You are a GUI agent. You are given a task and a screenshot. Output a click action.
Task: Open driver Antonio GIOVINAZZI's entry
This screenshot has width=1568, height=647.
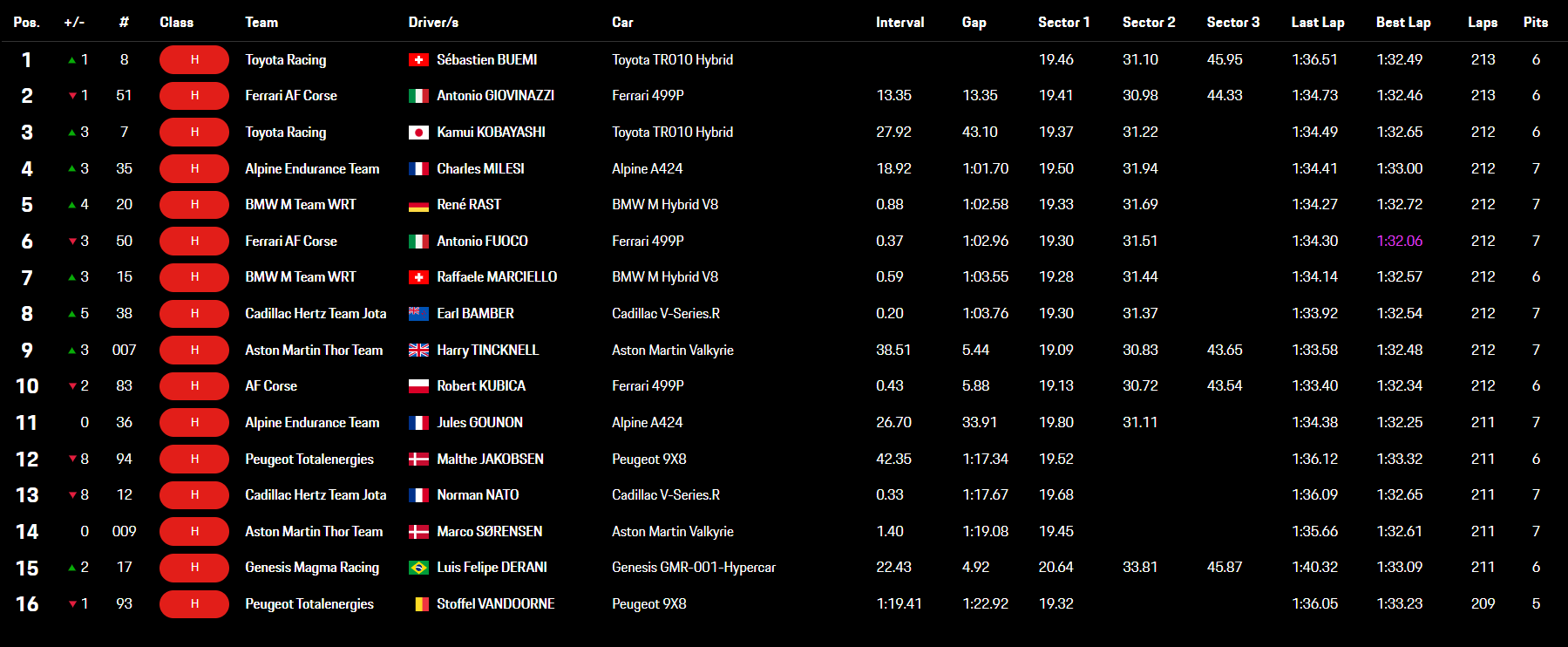coord(495,96)
